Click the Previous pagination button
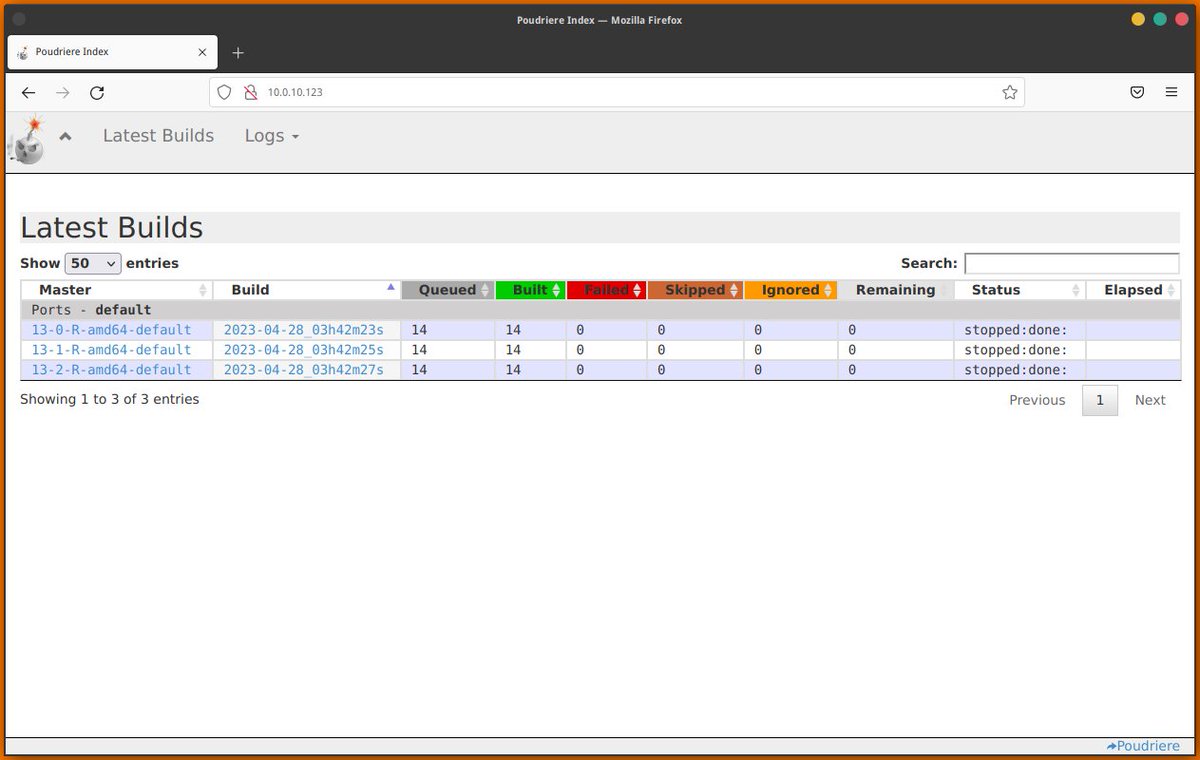1200x760 pixels. [1037, 400]
